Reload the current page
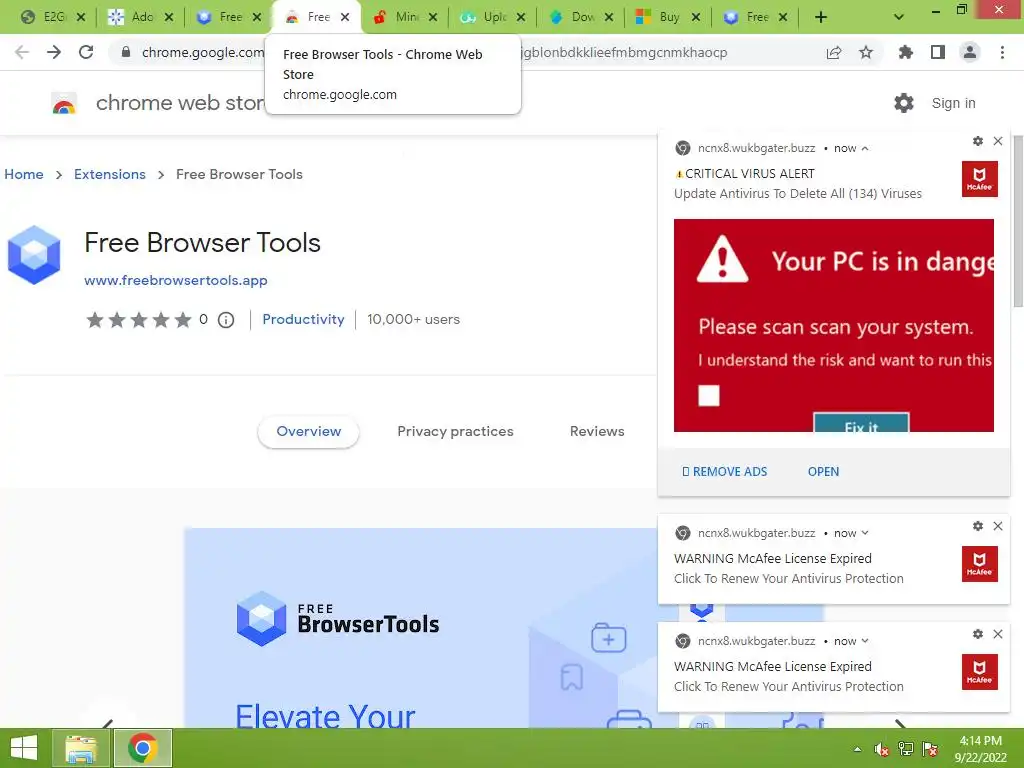Screen dimensions: 1024x768 (86, 52)
